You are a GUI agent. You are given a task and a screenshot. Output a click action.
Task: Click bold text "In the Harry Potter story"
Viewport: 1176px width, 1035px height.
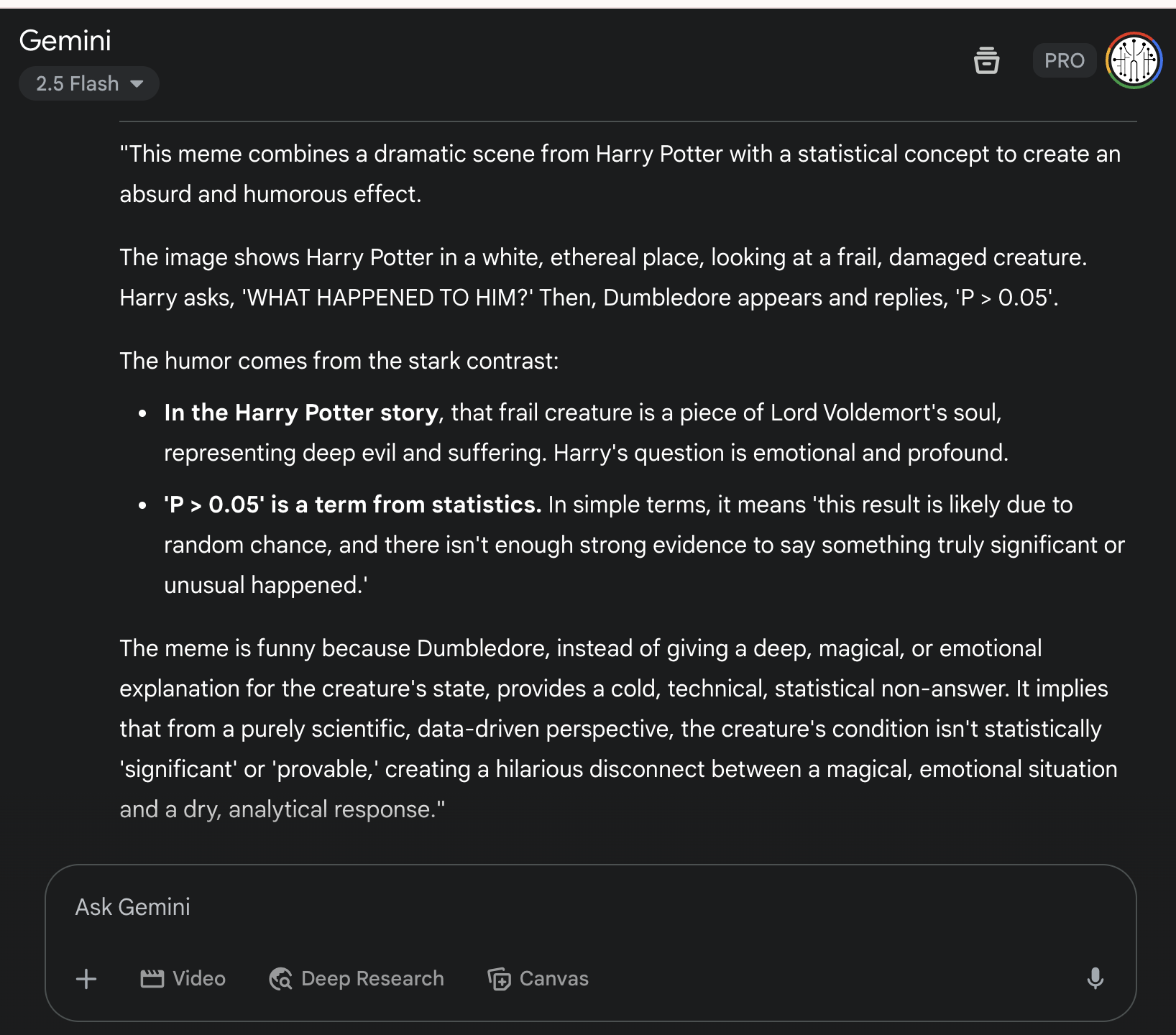pos(301,413)
